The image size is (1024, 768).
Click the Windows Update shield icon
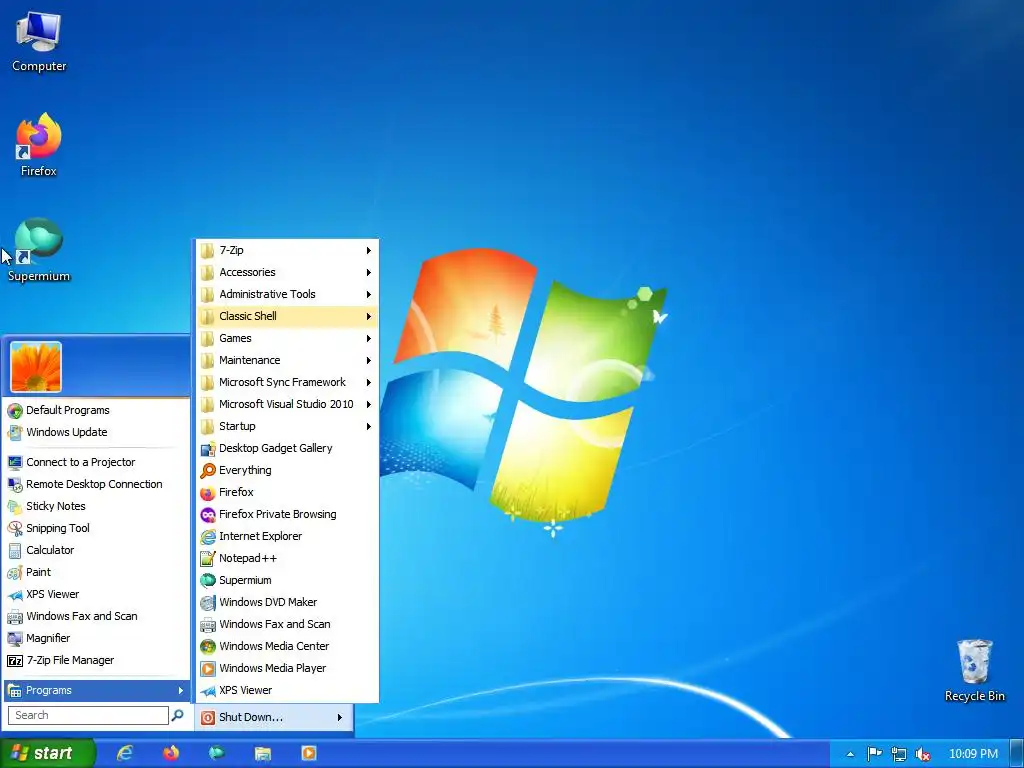pyautogui.click(x=14, y=432)
